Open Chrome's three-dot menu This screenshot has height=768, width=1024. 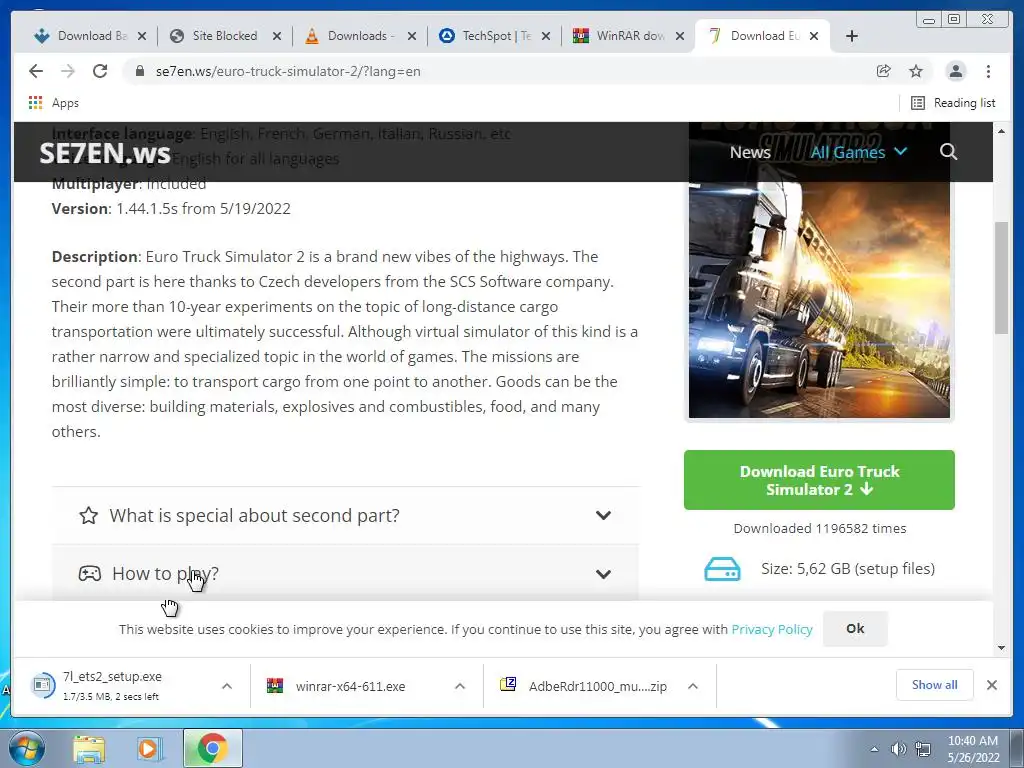988,71
